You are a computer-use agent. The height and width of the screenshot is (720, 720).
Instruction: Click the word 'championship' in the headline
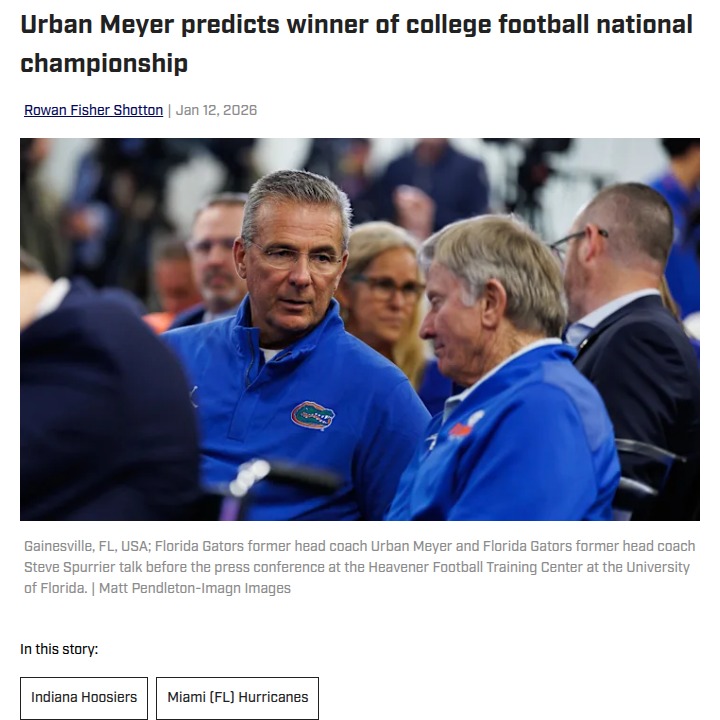pos(104,64)
